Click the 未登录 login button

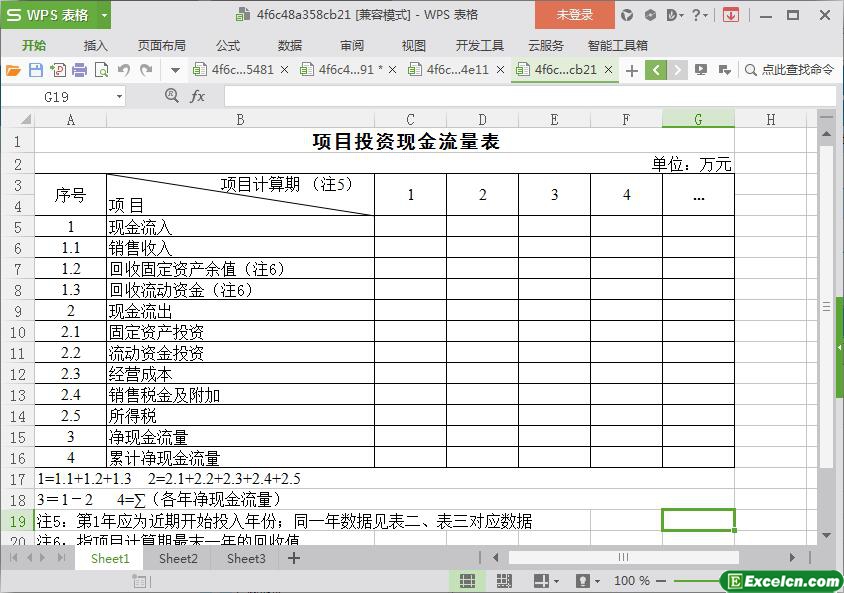point(574,15)
